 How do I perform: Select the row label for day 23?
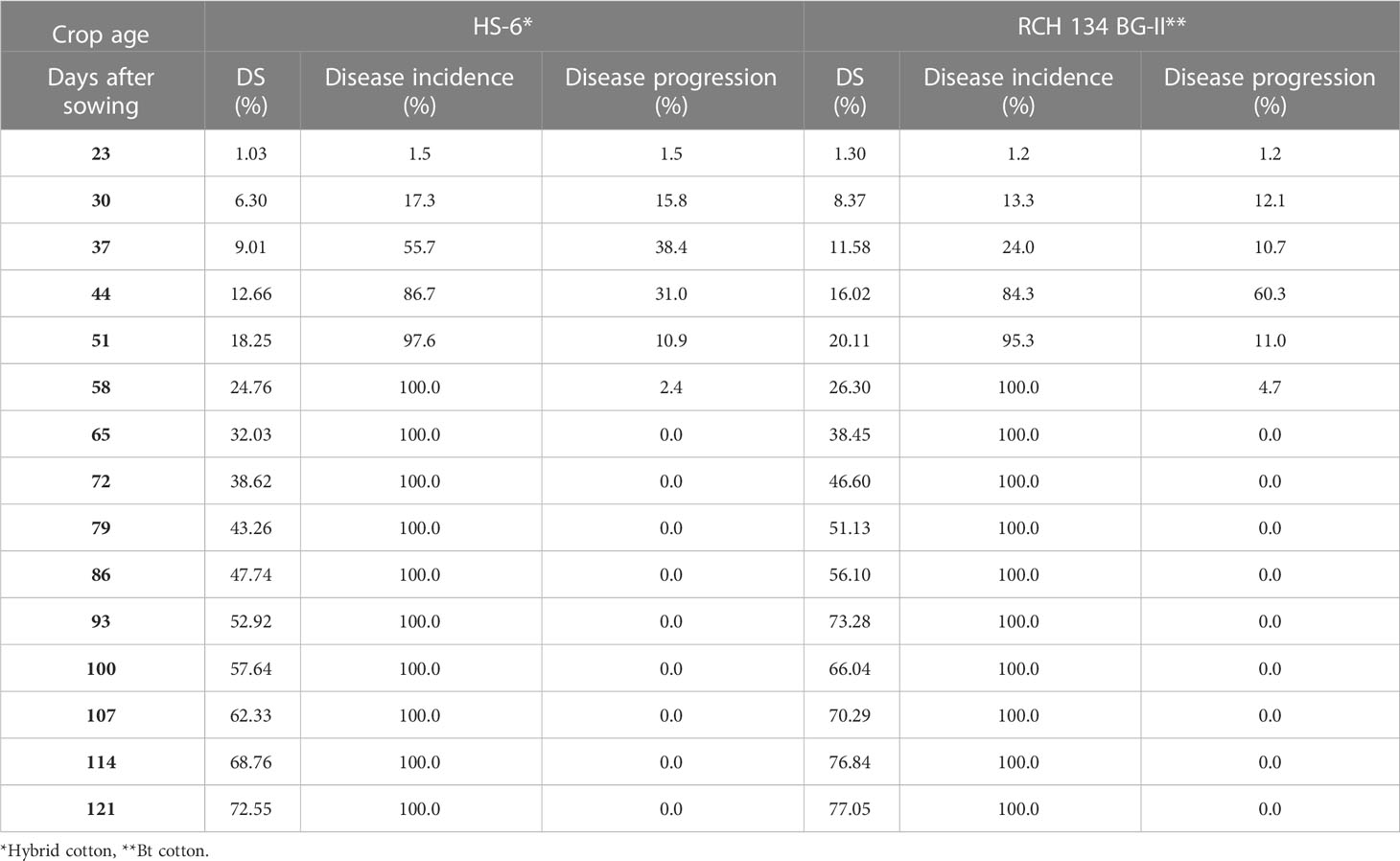coord(101,153)
